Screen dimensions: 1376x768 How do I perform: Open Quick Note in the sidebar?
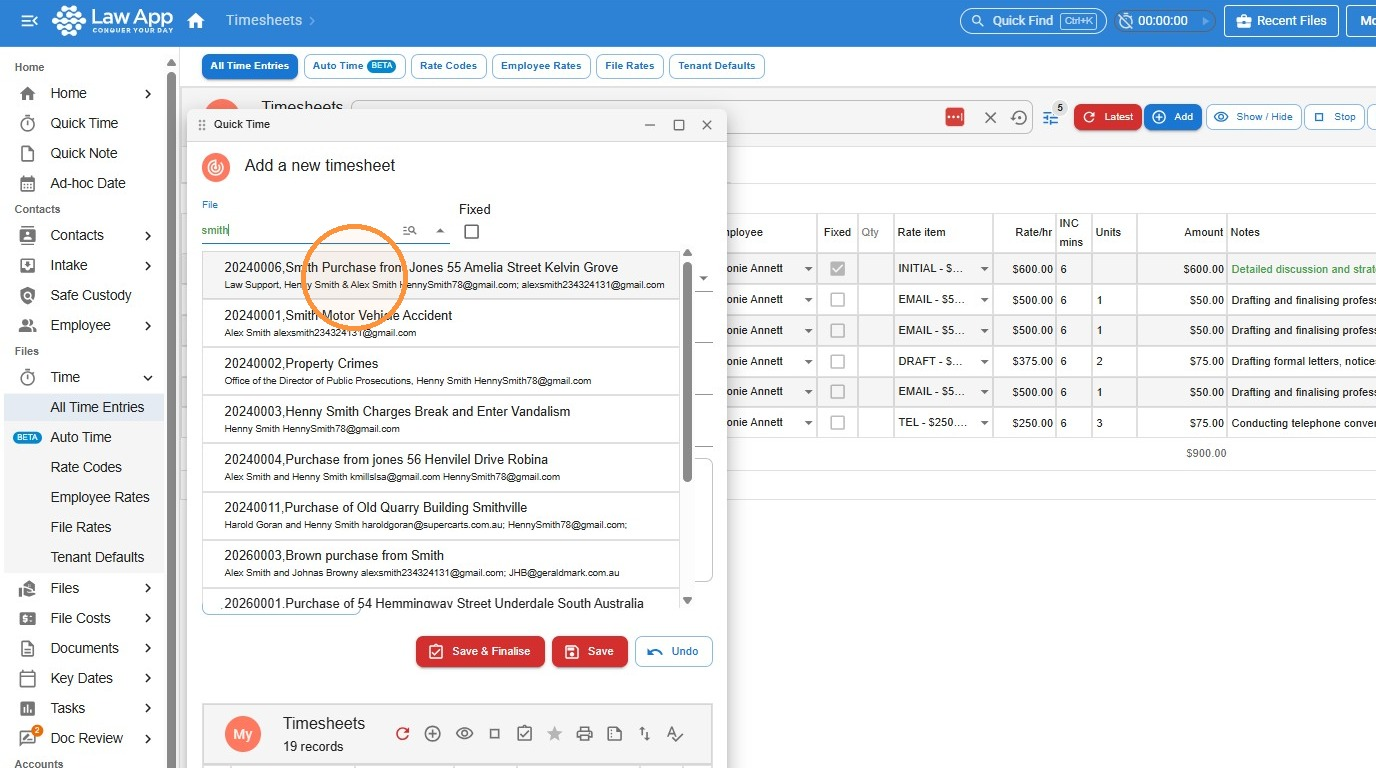(x=84, y=153)
